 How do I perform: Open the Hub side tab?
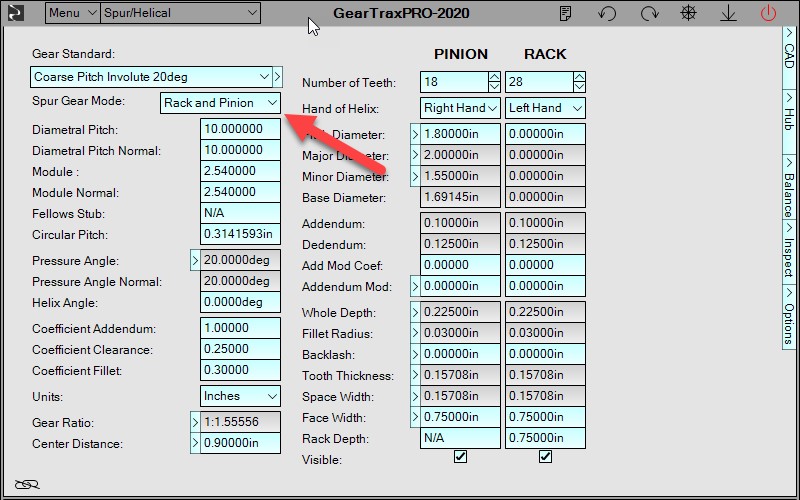click(789, 122)
